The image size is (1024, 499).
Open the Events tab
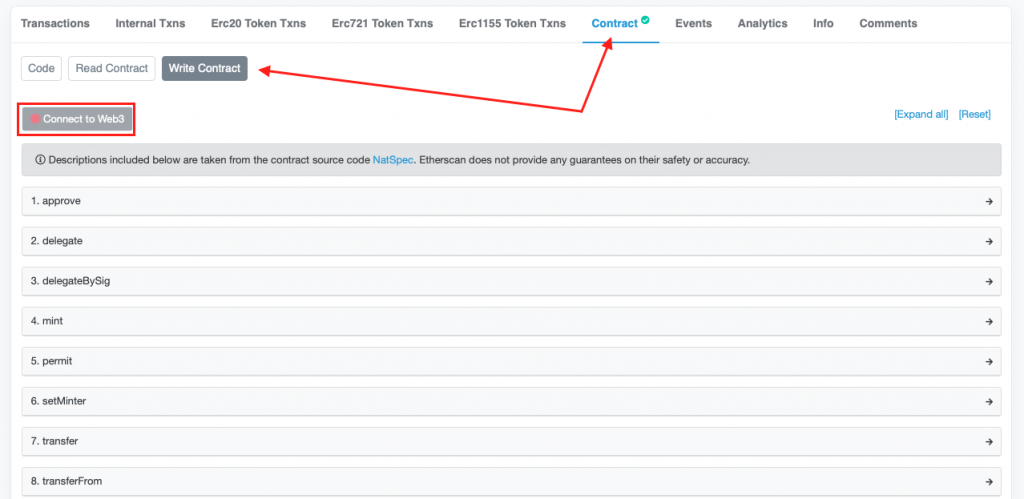tap(694, 24)
